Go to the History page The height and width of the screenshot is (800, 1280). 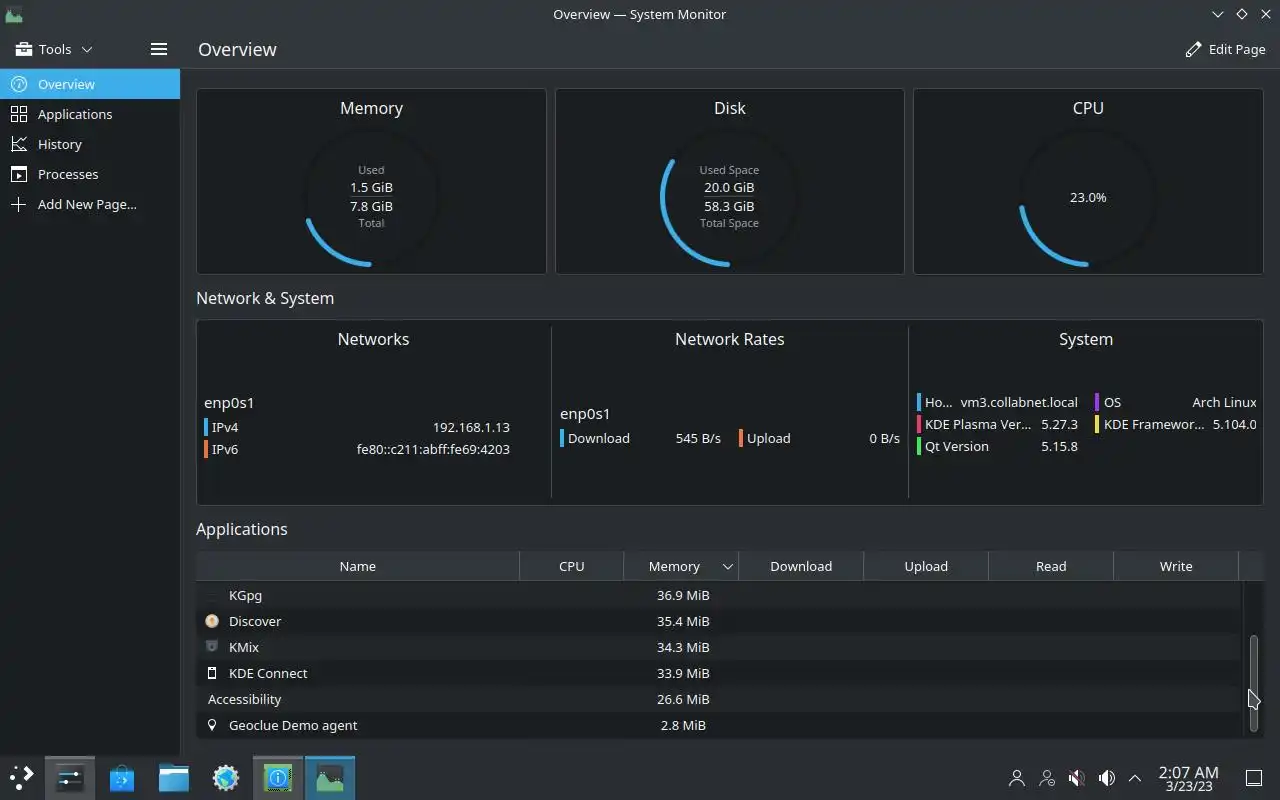[90, 144]
